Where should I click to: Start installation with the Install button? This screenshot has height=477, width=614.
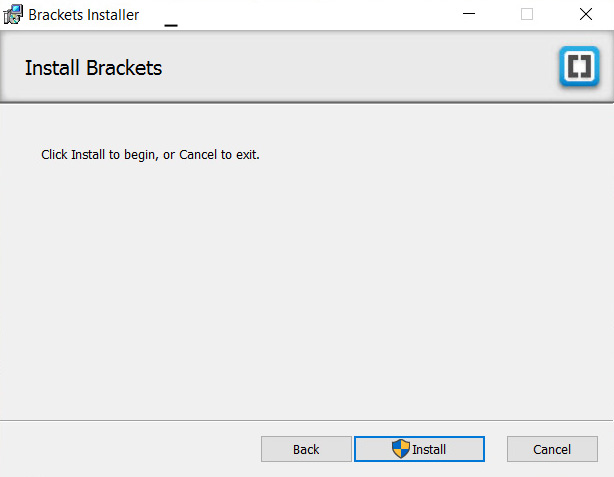[419, 449]
